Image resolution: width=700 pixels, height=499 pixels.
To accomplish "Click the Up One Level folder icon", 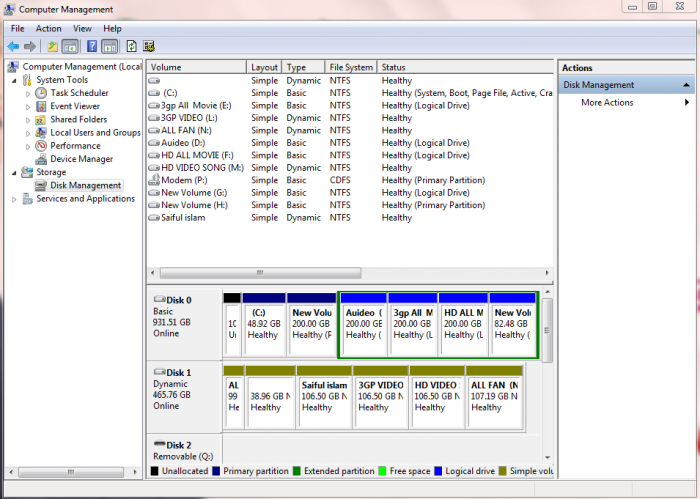I will pos(52,46).
